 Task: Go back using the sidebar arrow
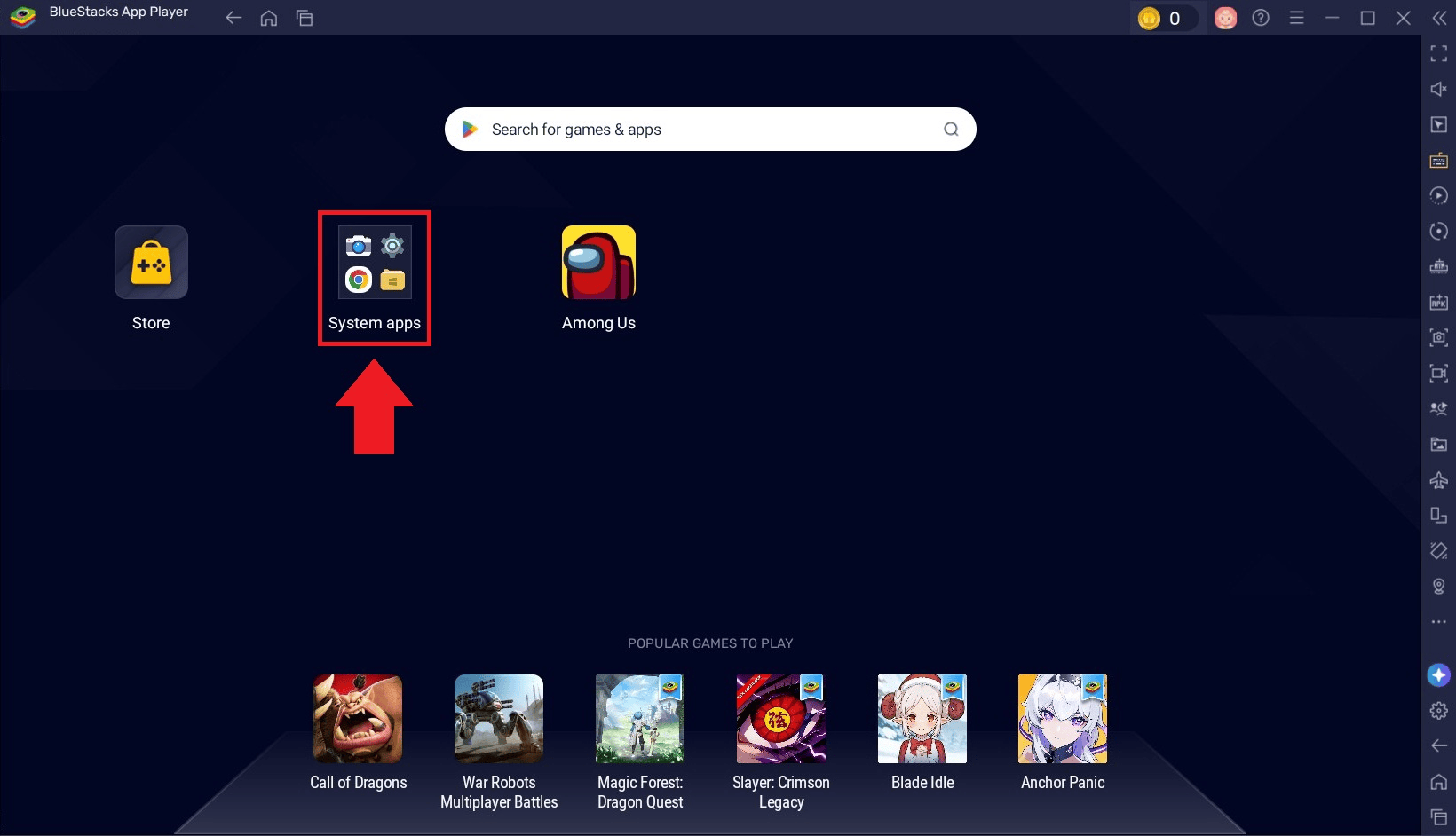click(1439, 746)
